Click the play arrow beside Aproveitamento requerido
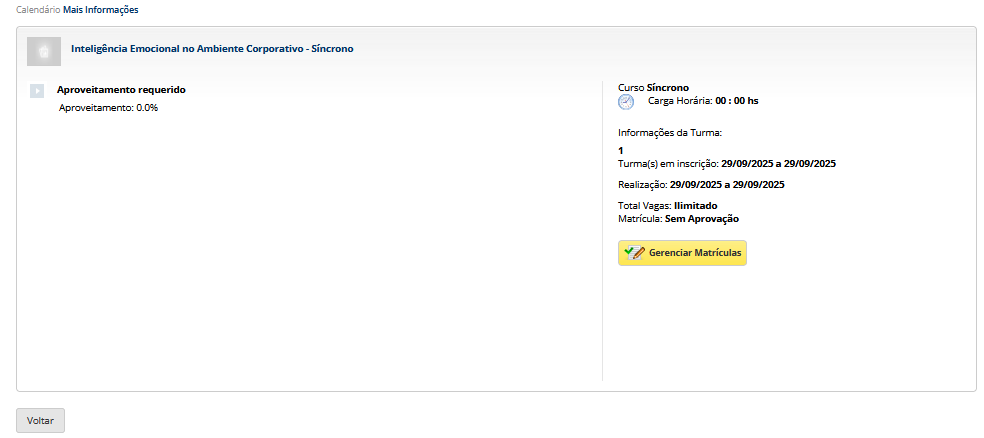This screenshot has height=438, width=984. pos(37,91)
